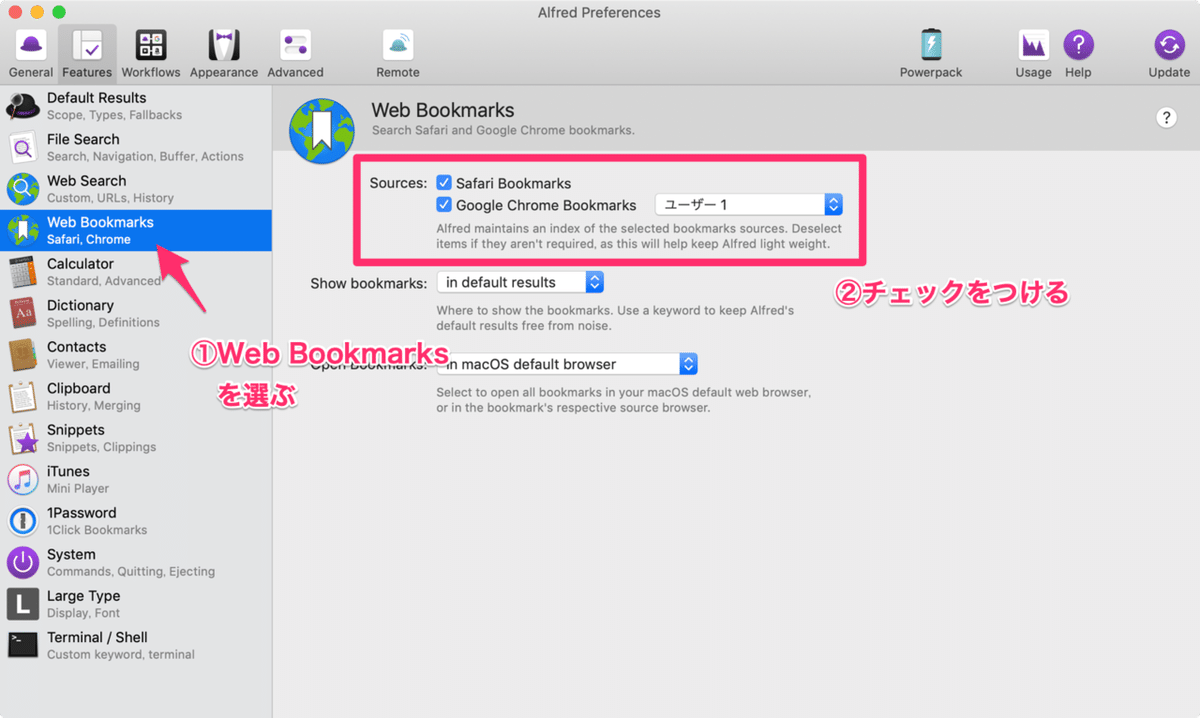Select 'File Search' feature row
The image size is (1200, 718).
(x=136, y=147)
